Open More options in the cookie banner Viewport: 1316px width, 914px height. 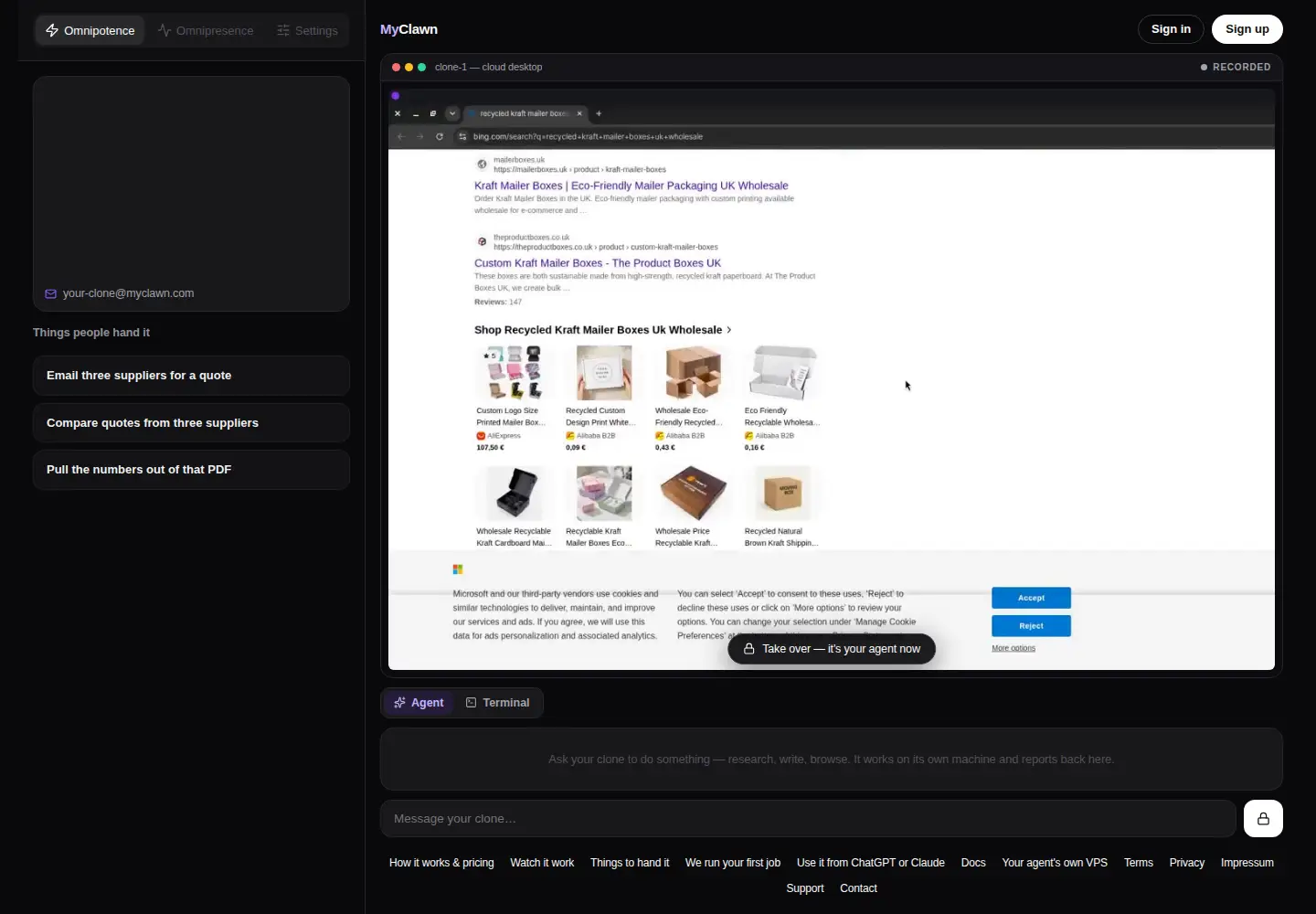point(1014,648)
